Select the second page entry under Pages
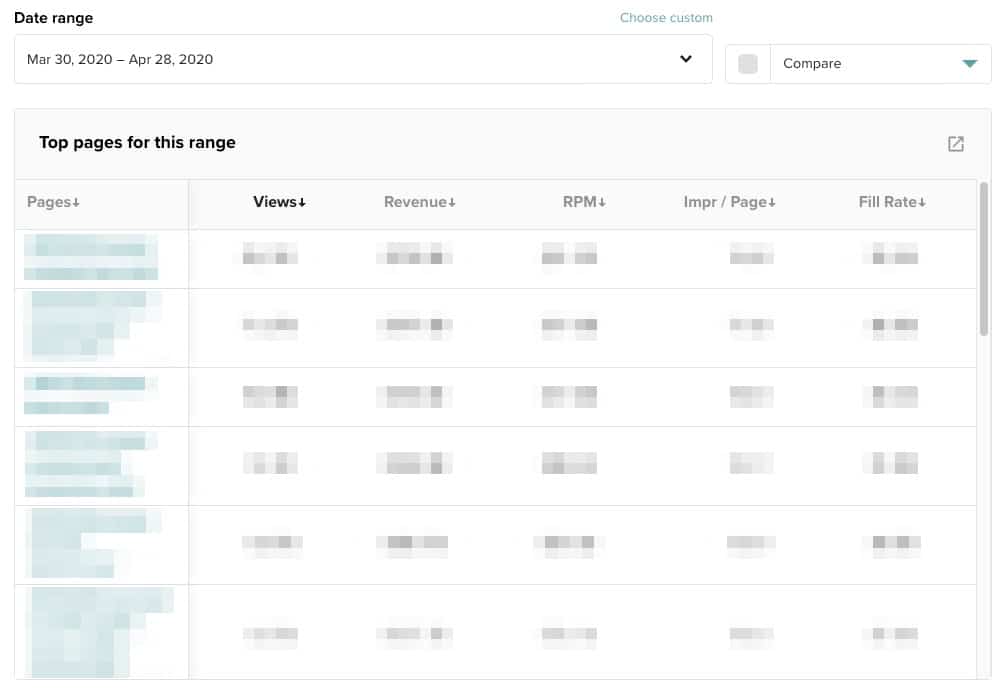Screen dimensions: 1006x694 90,326
